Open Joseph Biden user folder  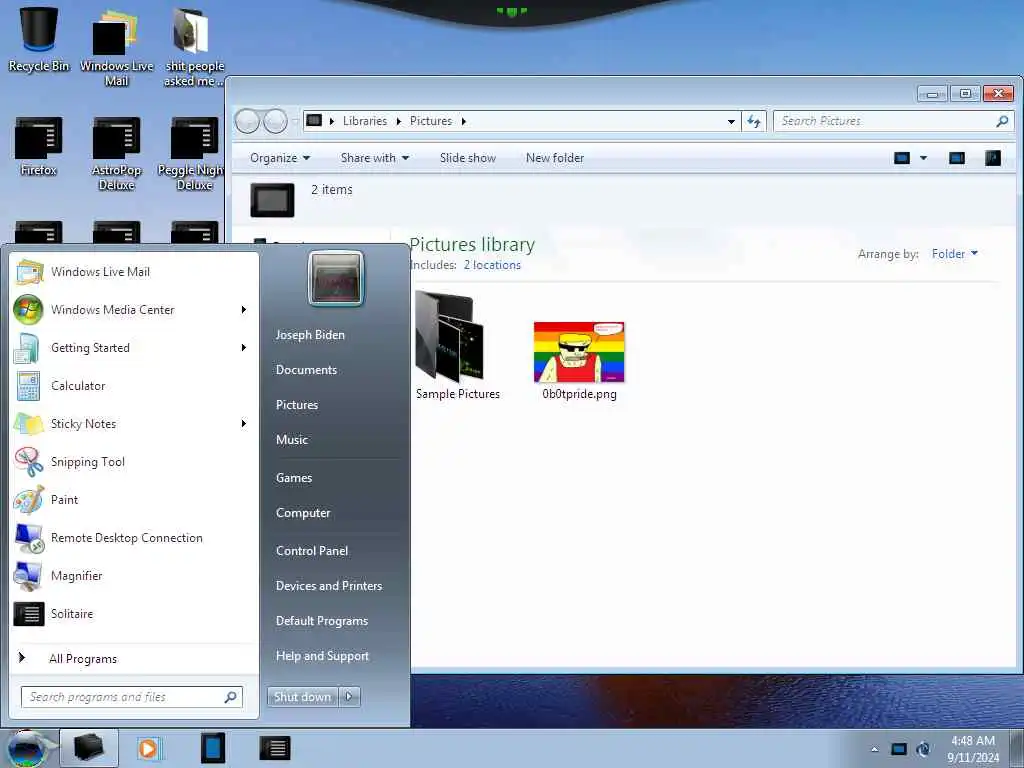pyautogui.click(x=310, y=335)
